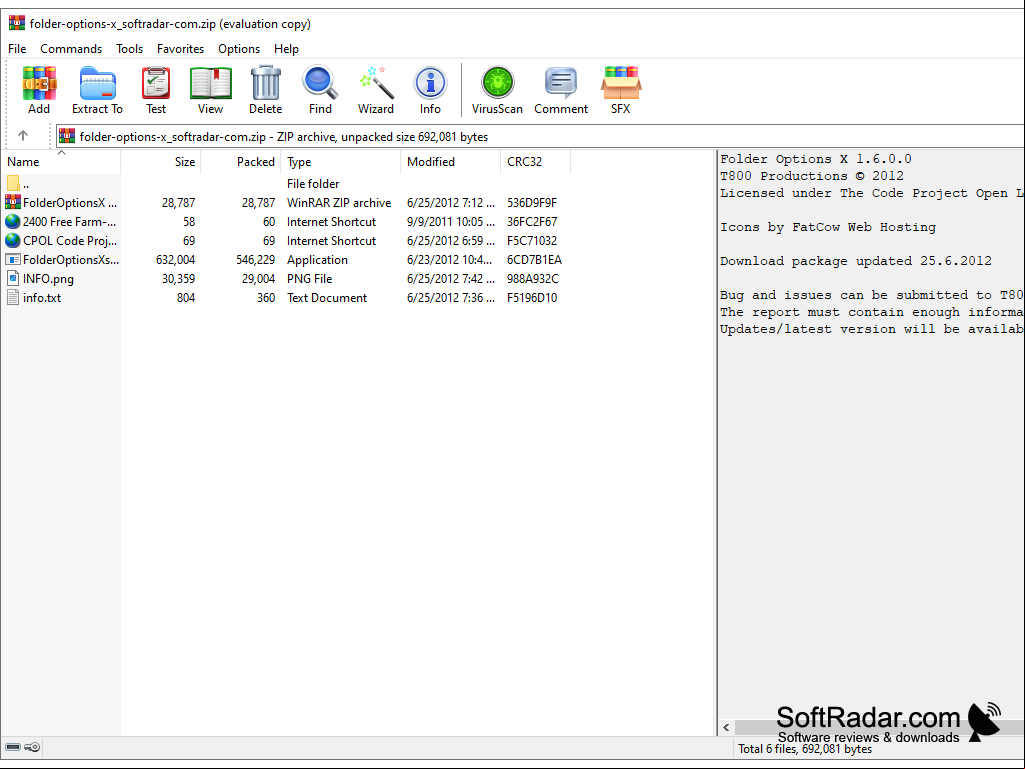Click the 632,004 size value

[x=175, y=260]
